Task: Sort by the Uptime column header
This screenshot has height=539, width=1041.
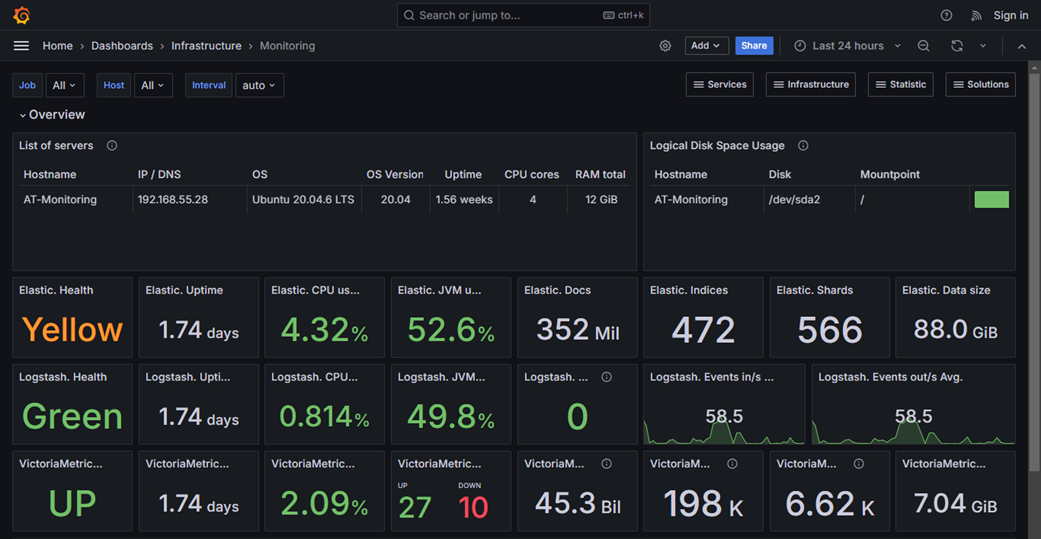Action: pos(463,175)
